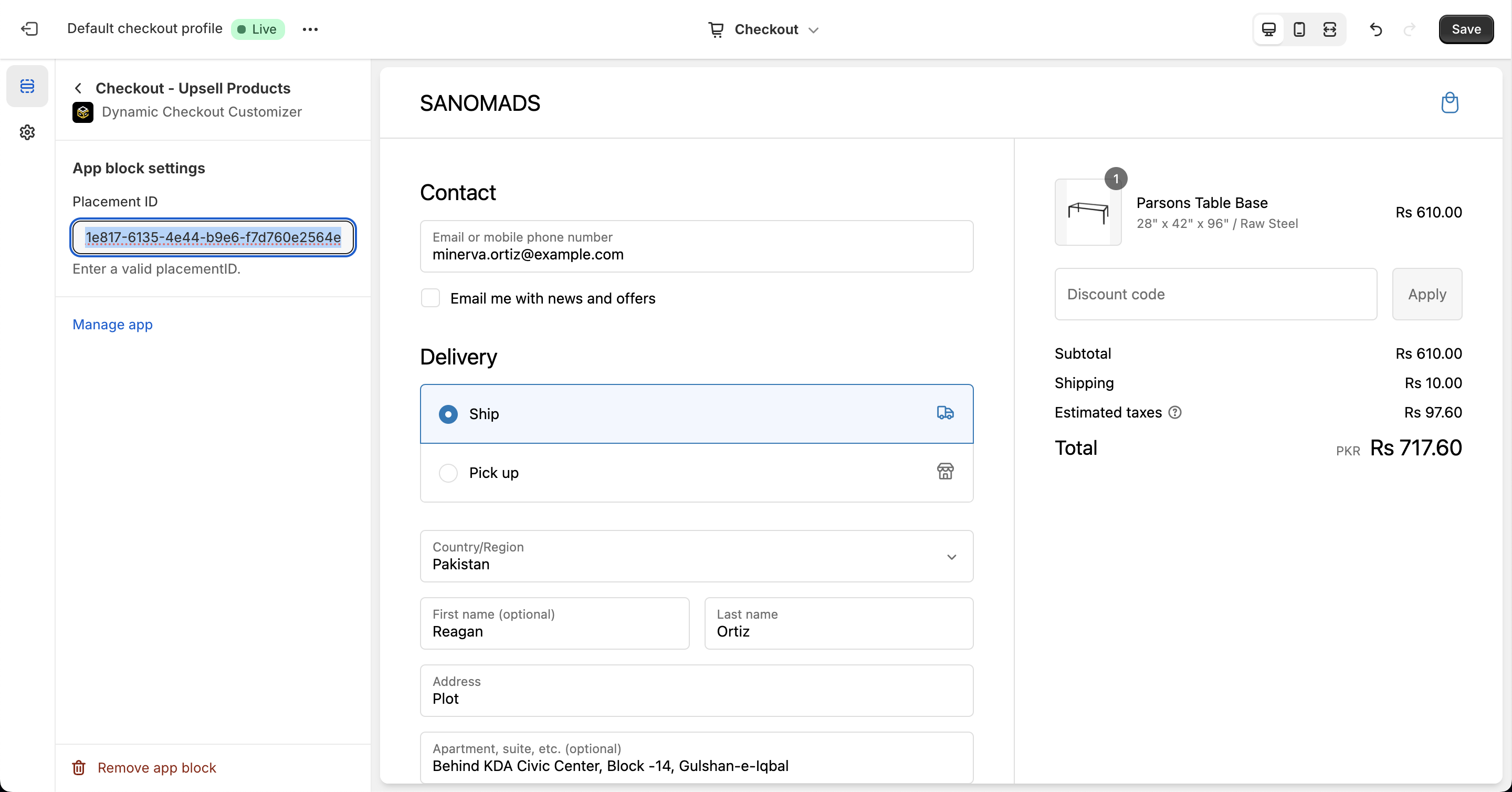
Task: Click the Address field
Action: [x=697, y=691]
